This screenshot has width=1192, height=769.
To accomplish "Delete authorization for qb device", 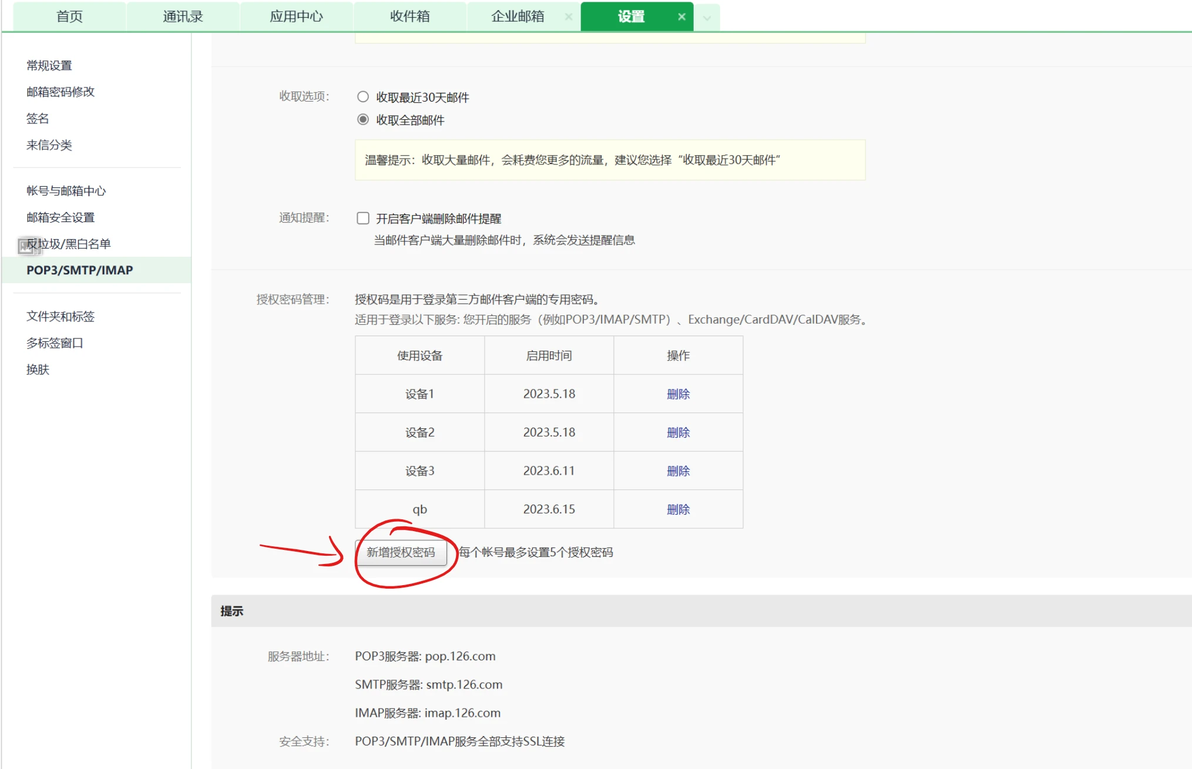I will pos(678,510).
